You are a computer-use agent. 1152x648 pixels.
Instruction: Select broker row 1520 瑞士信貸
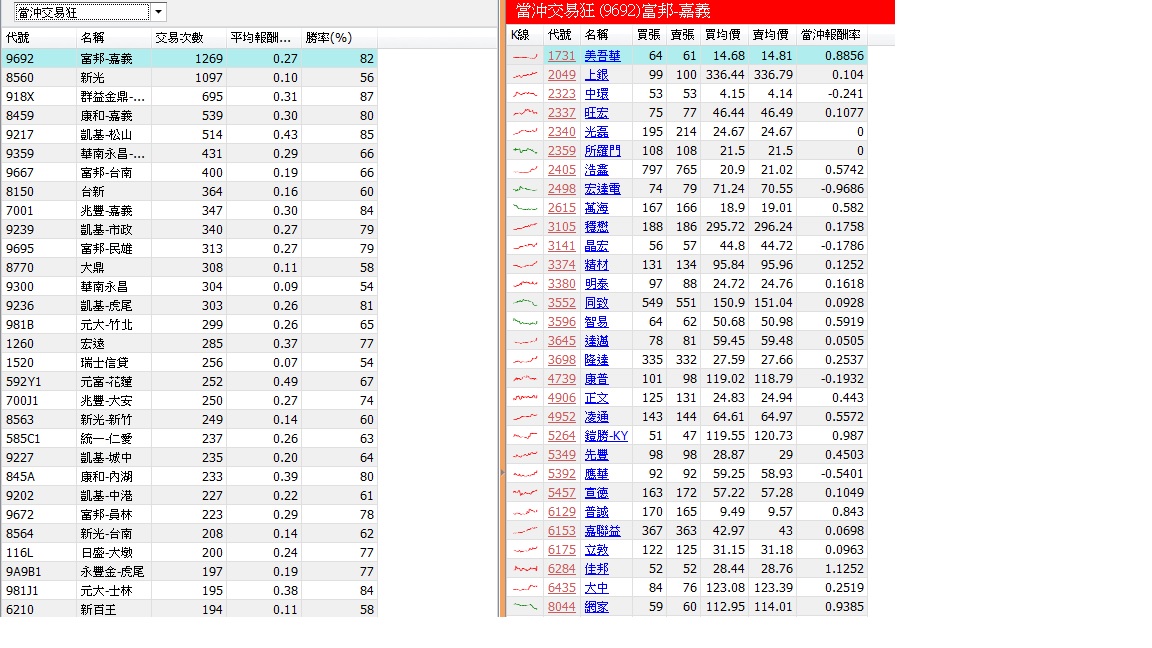click(189, 363)
